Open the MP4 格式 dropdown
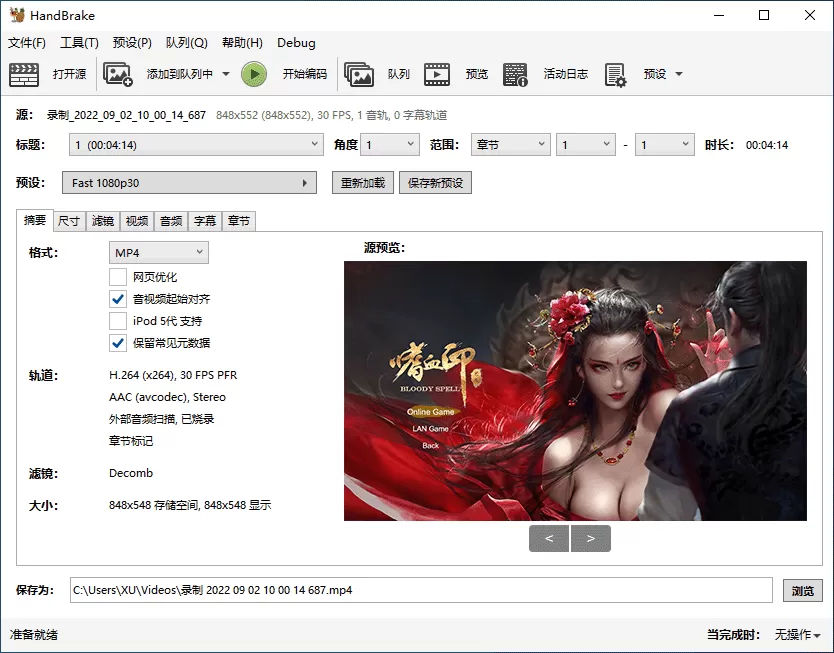Viewport: 834px width, 653px height. pyautogui.click(x=157, y=252)
